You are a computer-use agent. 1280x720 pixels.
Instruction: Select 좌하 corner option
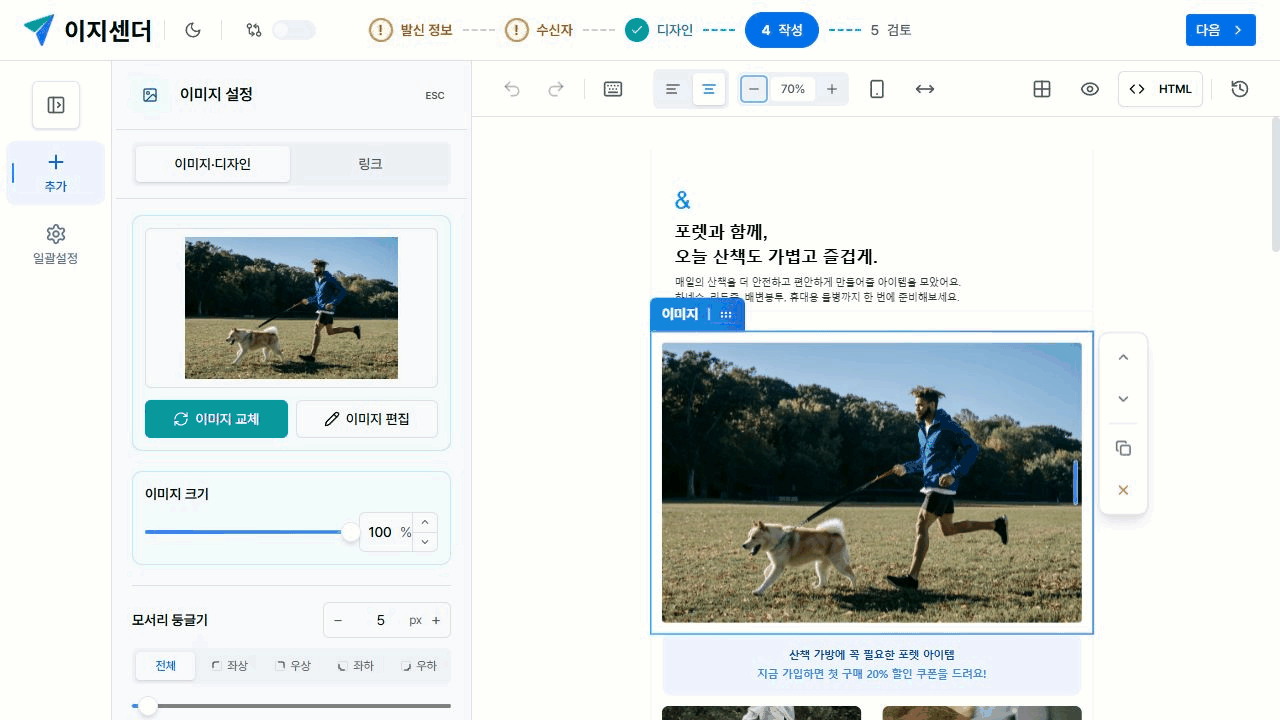pyautogui.click(x=356, y=666)
